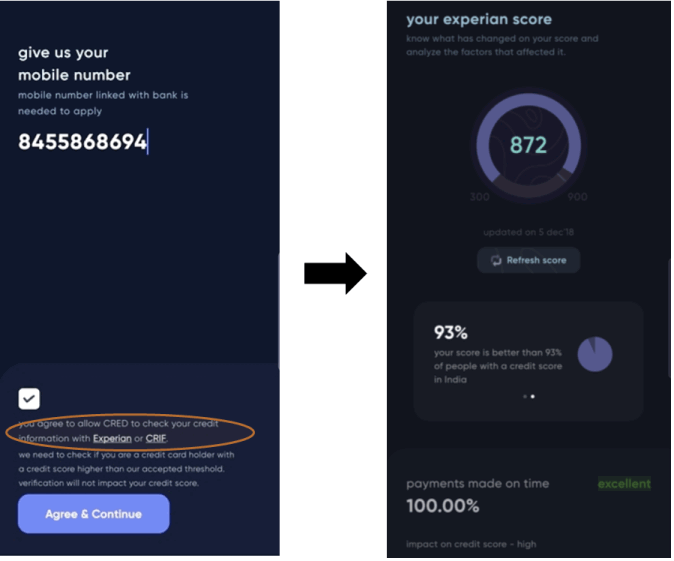Viewport: 674px width, 561px height.
Task: Click the 872 score gauge
Action: 529,145
